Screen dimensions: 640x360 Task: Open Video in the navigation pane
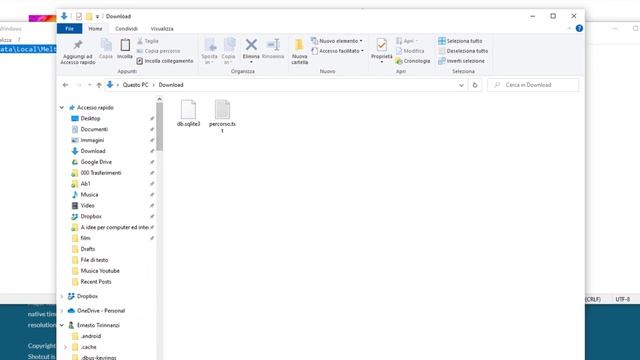tap(87, 205)
